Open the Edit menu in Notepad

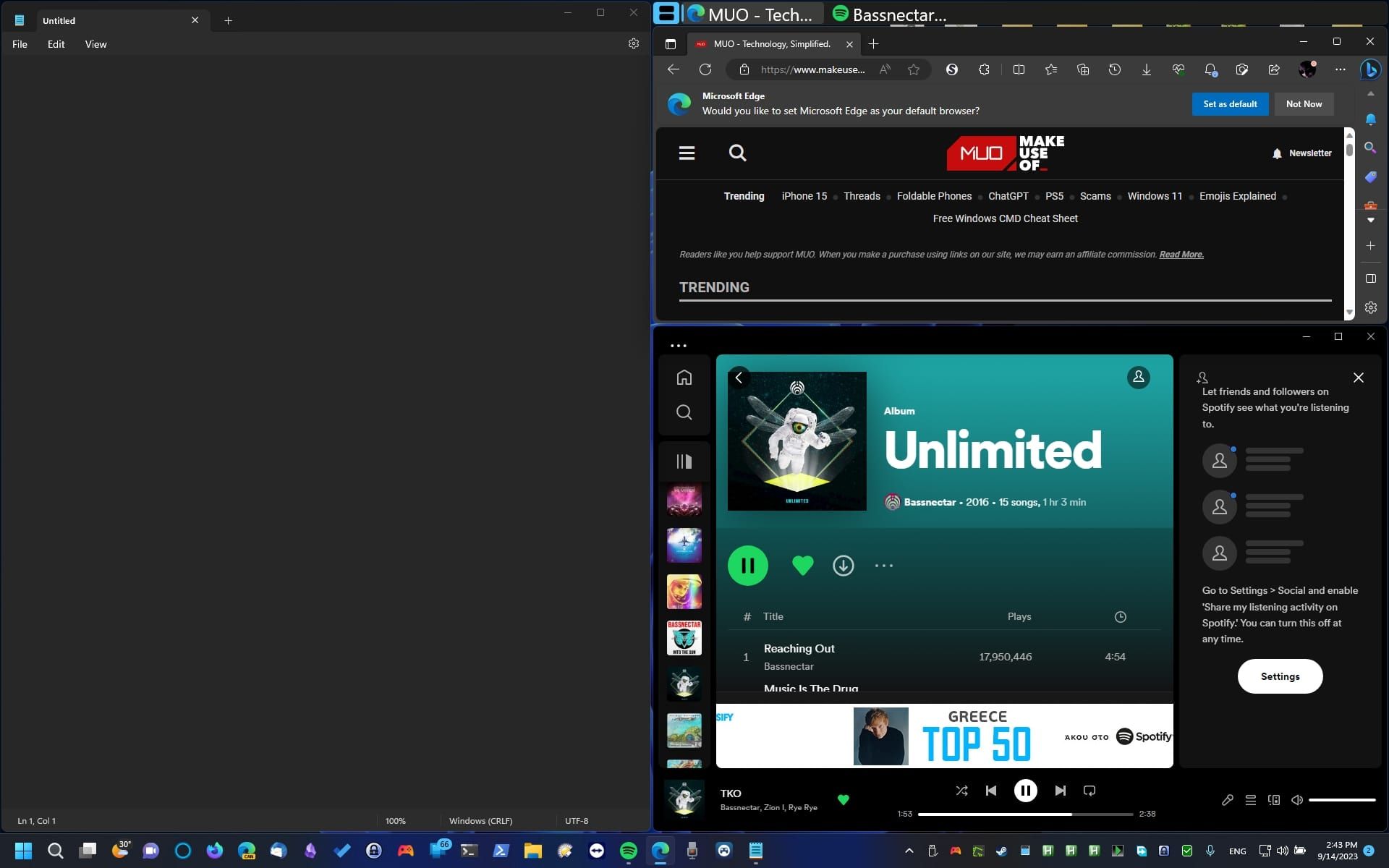56,44
